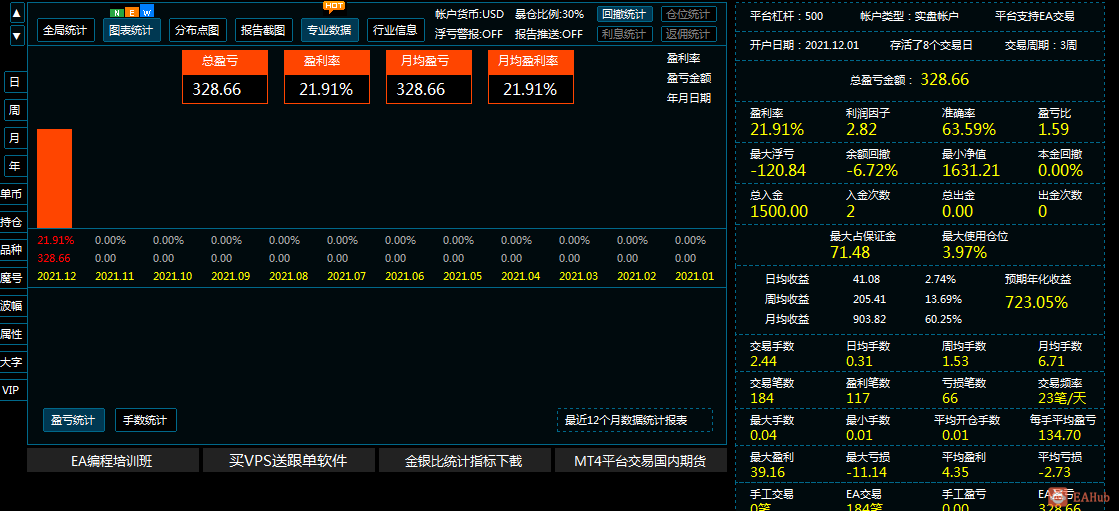Open 金银比统计指标下载 link
Image resolution: width=1119 pixels, height=512 pixels.
point(465,461)
